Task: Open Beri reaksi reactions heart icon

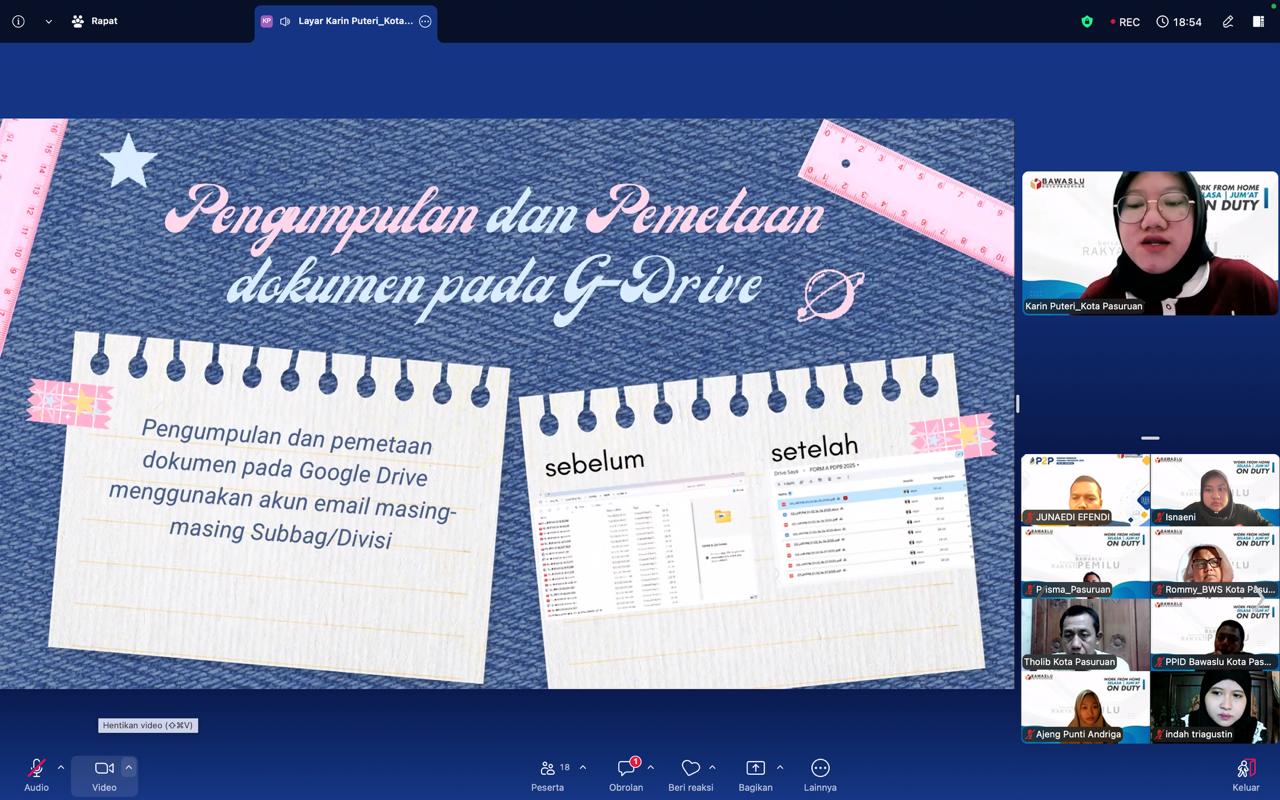Action: pos(690,775)
